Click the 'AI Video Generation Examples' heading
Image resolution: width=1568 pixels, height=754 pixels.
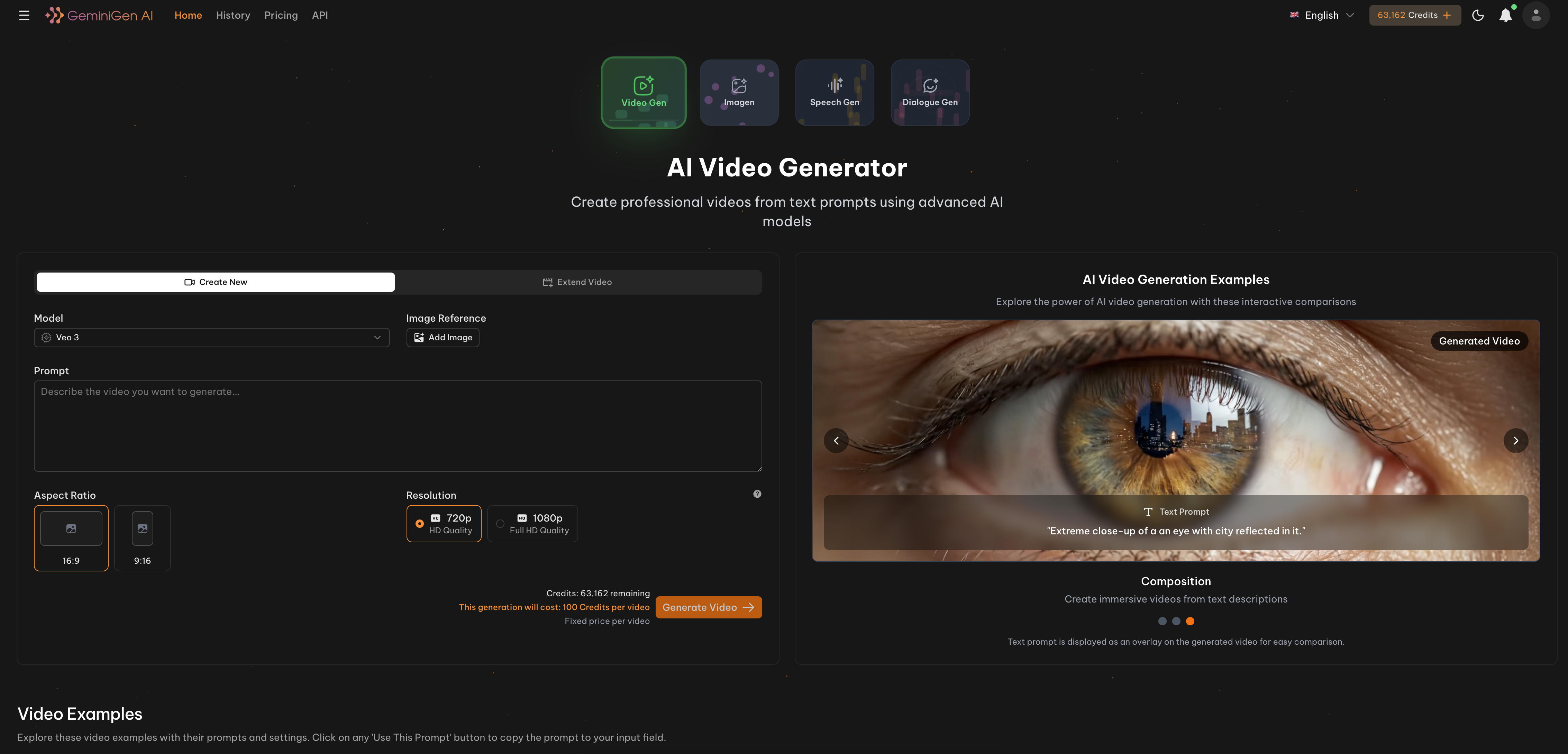1176,279
